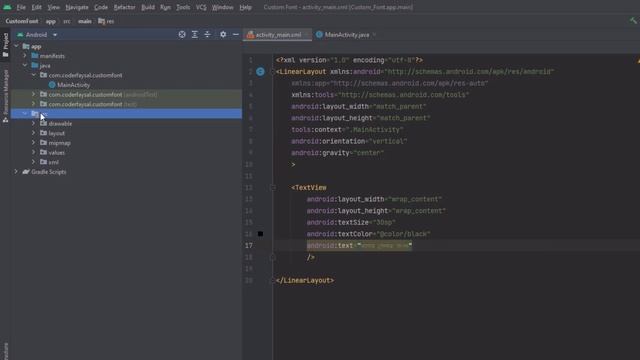Viewport: 640px width, 360px height.
Task: Click the closing LinearLayout tag
Action: click(305, 280)
